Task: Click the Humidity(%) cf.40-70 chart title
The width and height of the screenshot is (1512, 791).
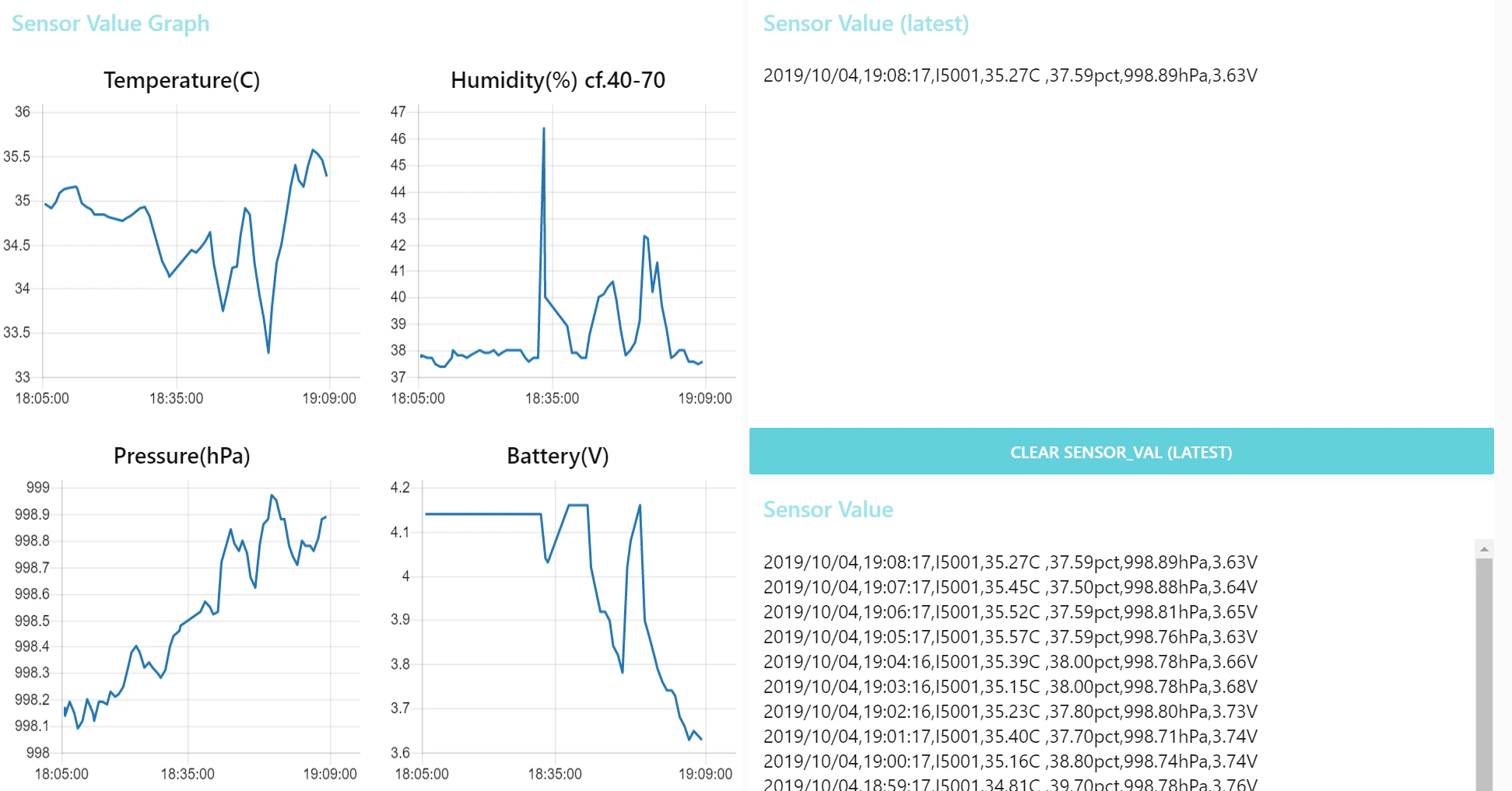Action: [x=558, y=80]
